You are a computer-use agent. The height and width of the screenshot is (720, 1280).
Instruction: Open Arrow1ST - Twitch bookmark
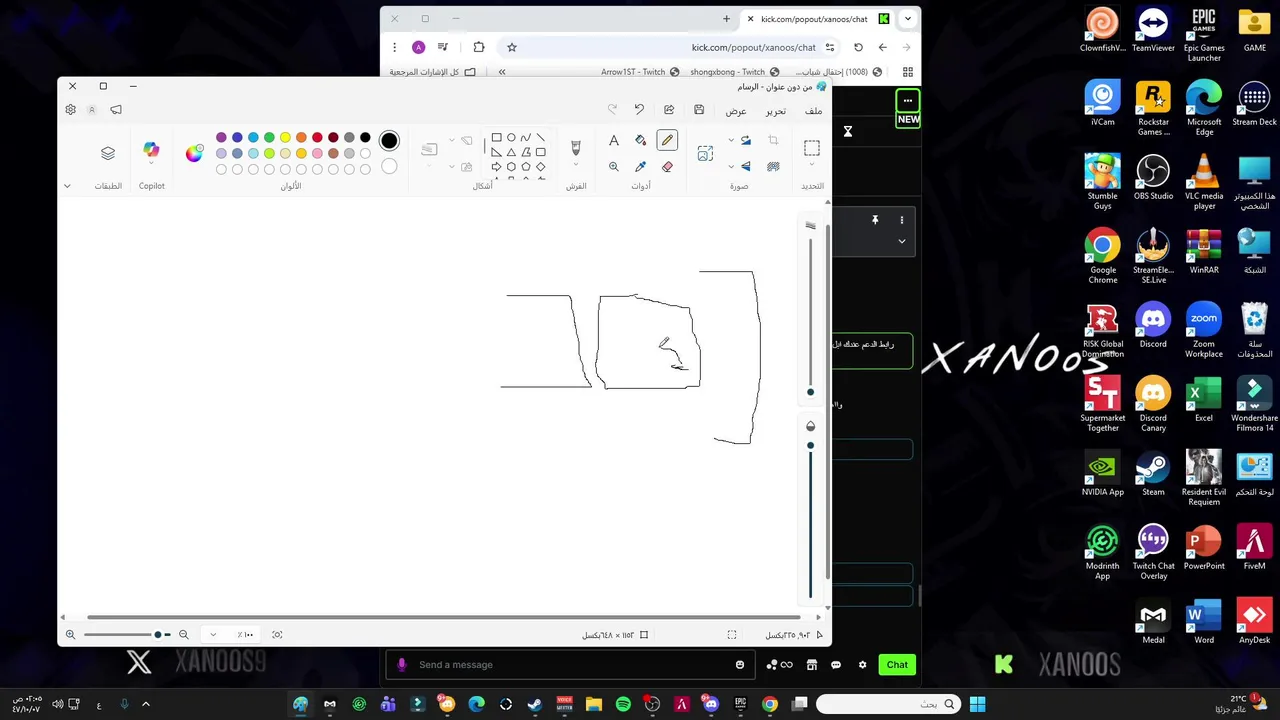click(640, 72)
